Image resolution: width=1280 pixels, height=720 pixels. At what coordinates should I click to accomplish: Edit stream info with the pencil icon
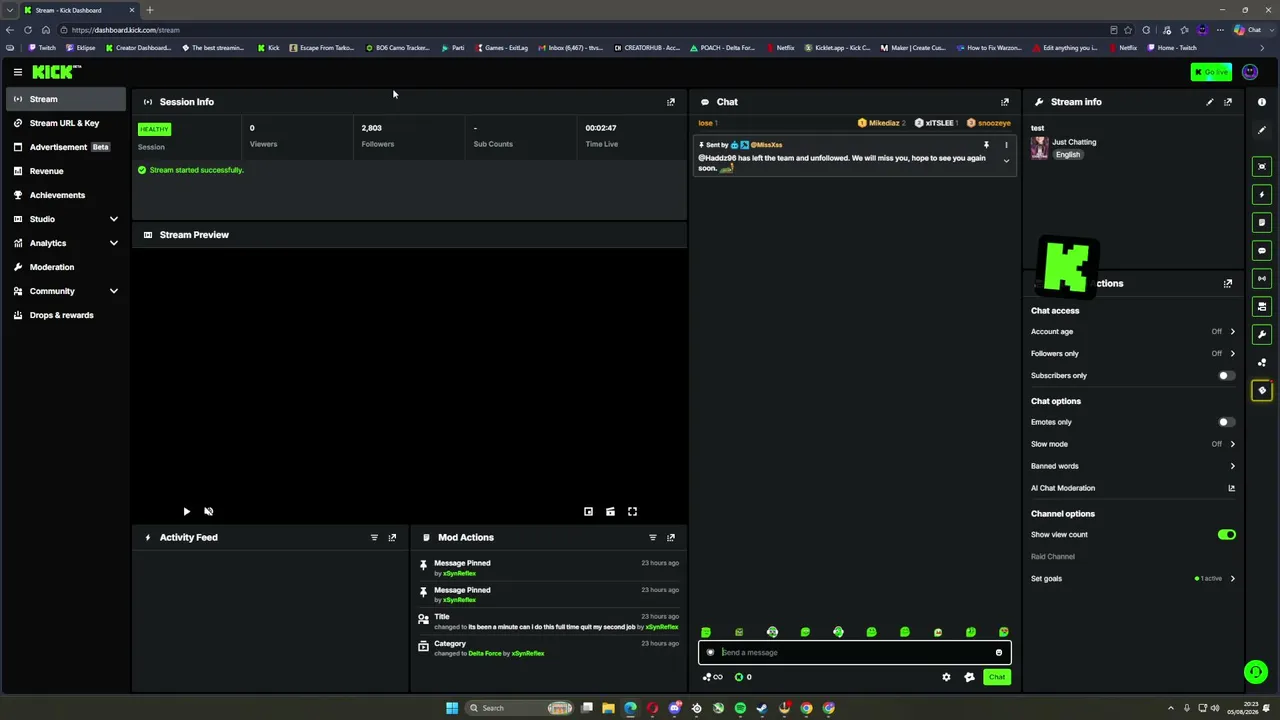[1210, 102]
